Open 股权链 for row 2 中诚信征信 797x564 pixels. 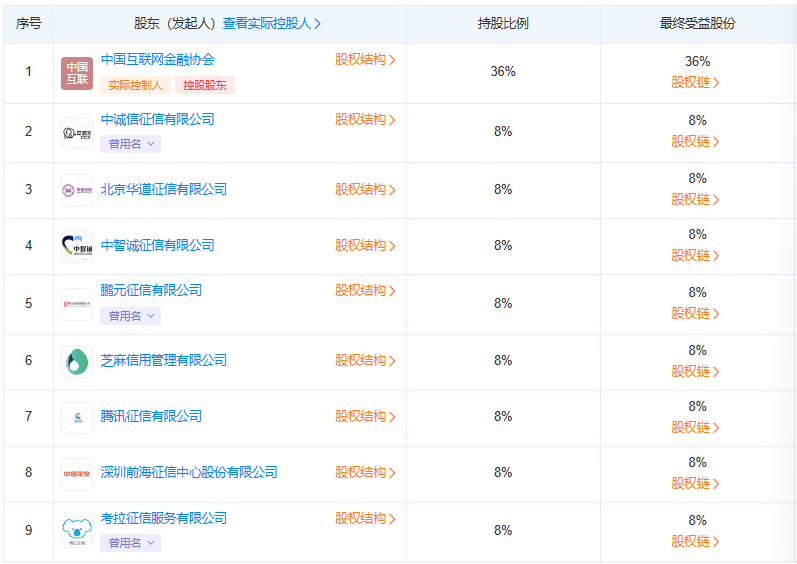pos(695,141)
